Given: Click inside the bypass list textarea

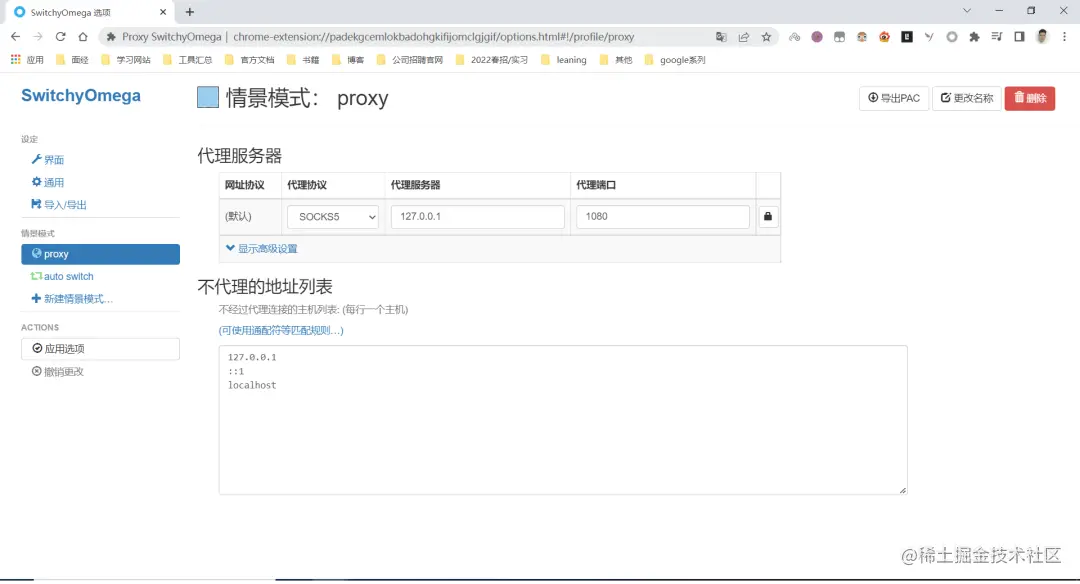Looking at the screenshot, I should pyautogui.click(x=563, y=420).
